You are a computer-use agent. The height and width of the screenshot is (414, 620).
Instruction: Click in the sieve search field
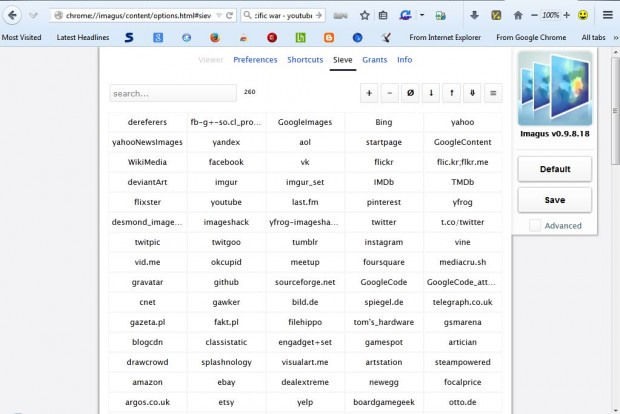(173, 93)
